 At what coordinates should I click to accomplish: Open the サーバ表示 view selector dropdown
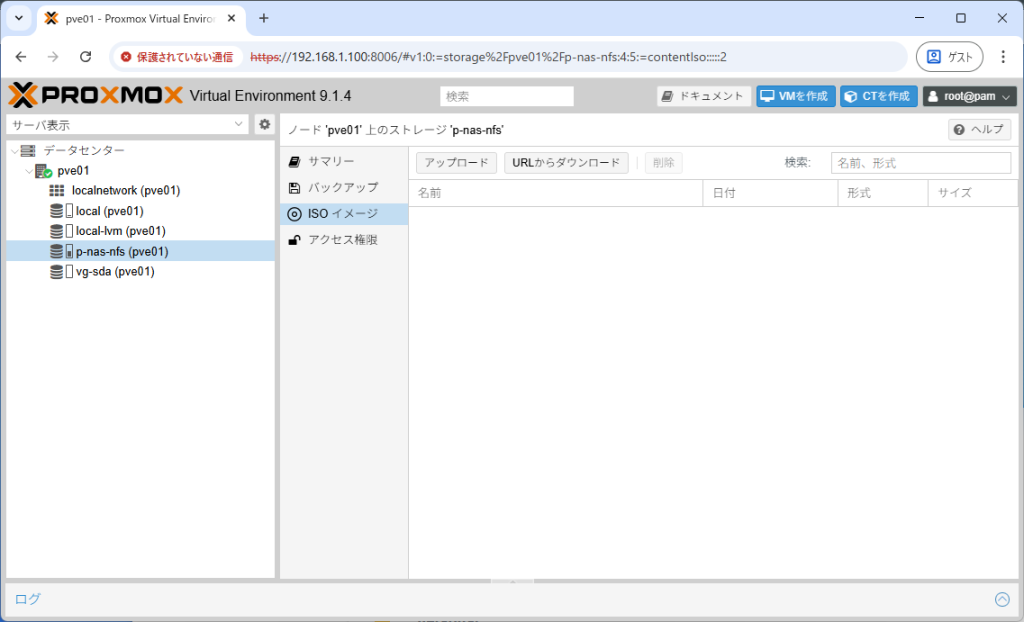125,124
